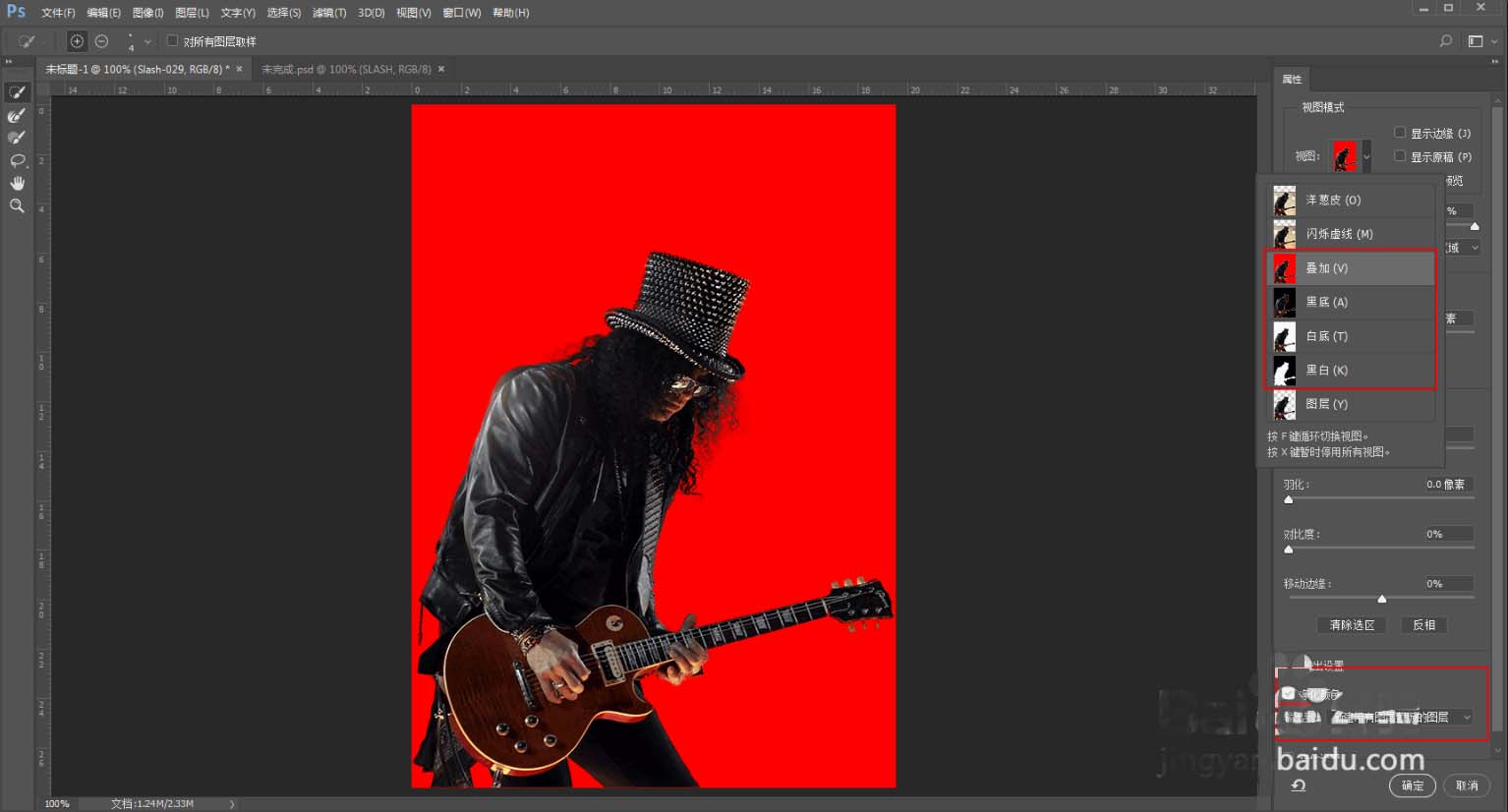This screenshot has height=812, width=1508.
Task: Choose 叠加 (V) view mode
Action: click(x=1352, y=268)
